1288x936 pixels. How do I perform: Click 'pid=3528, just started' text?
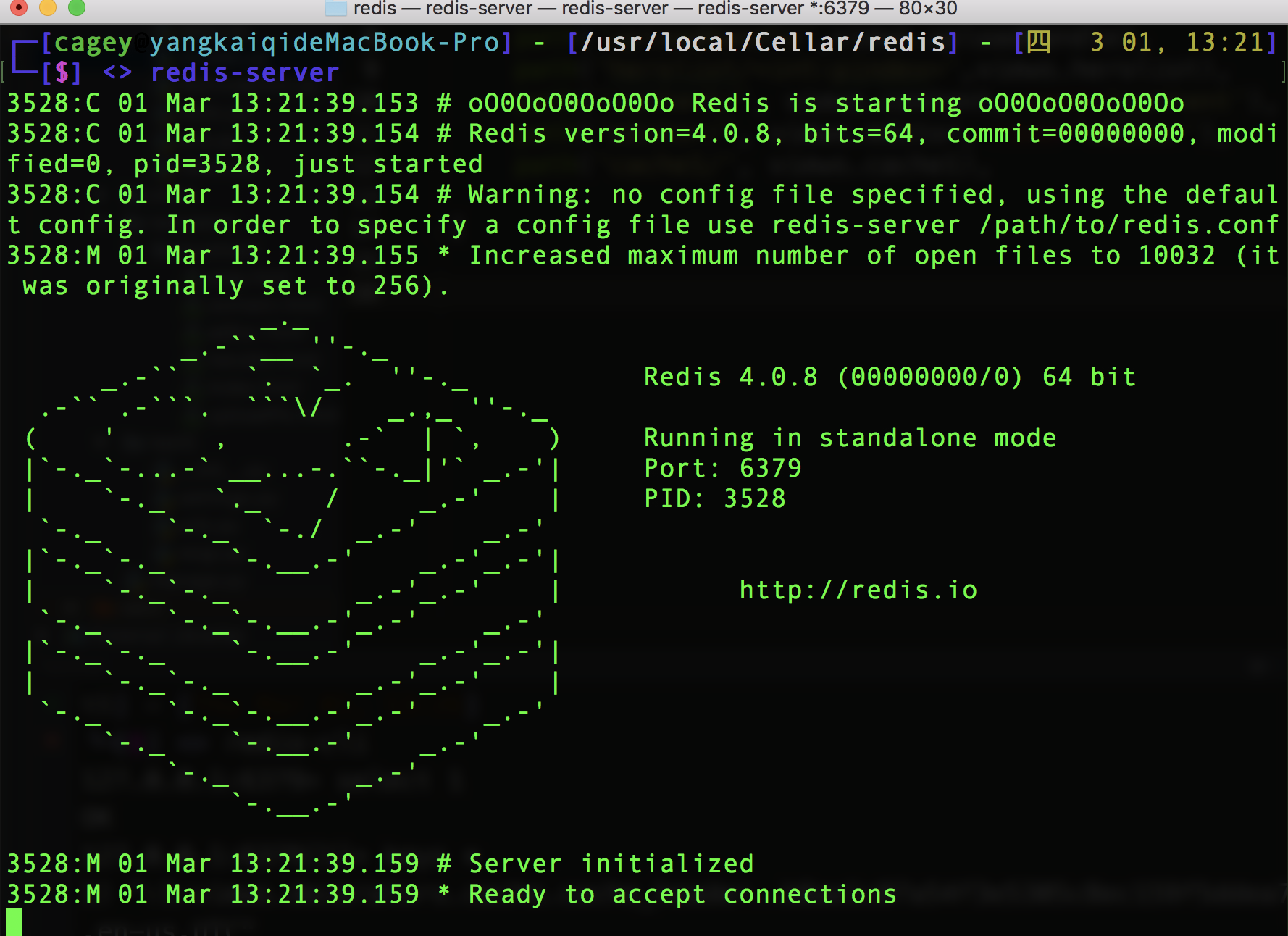(x=309, y=164)
